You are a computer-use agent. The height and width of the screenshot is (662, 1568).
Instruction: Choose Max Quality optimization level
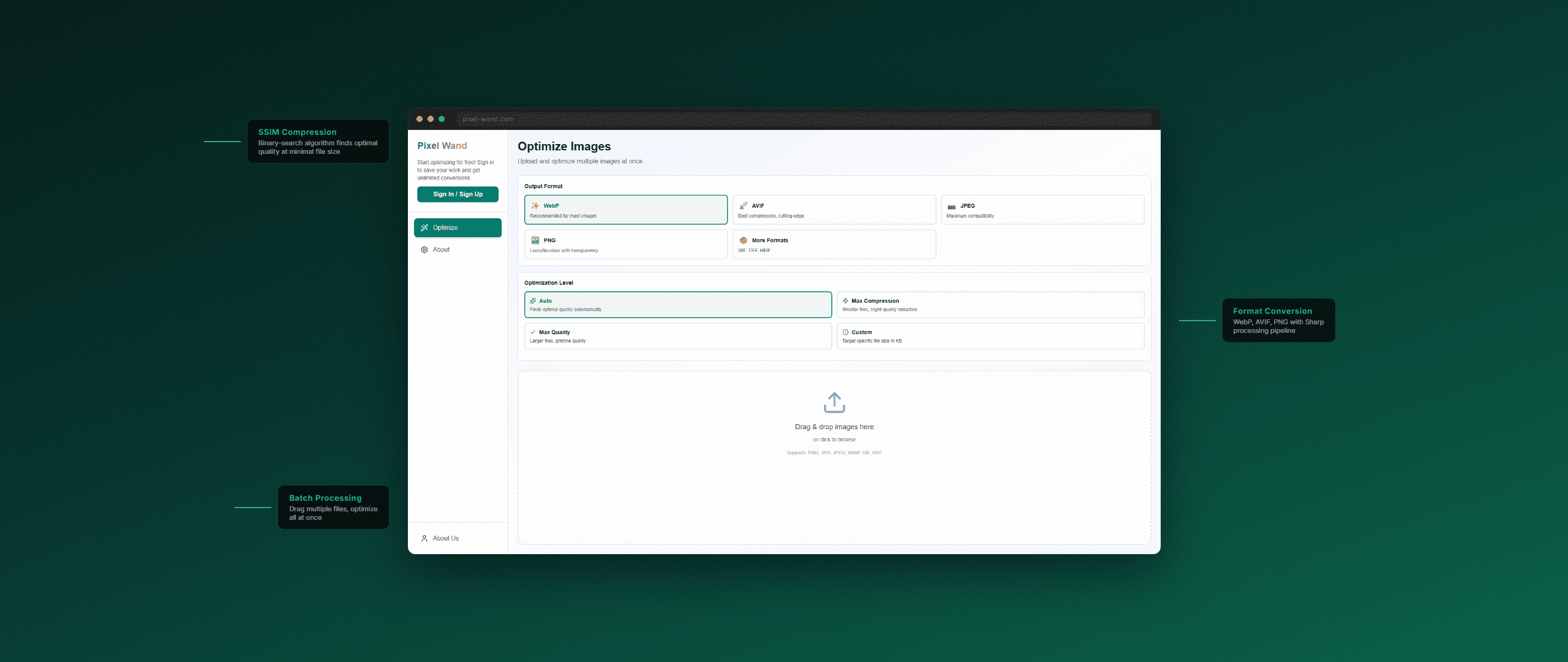coord(677,336)
